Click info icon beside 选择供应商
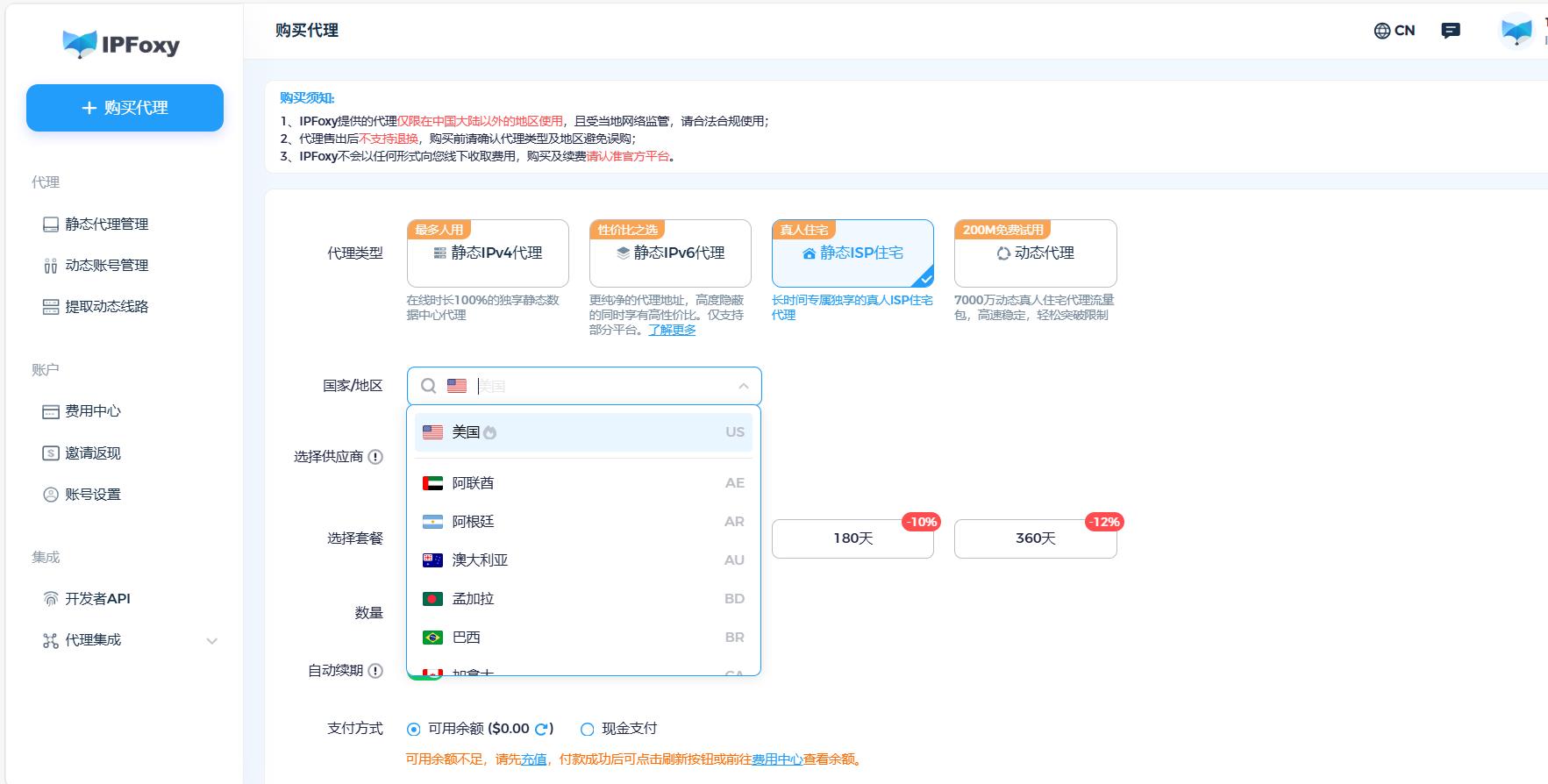The height and width of the screenshot is (784, 1548). (375, 457)
